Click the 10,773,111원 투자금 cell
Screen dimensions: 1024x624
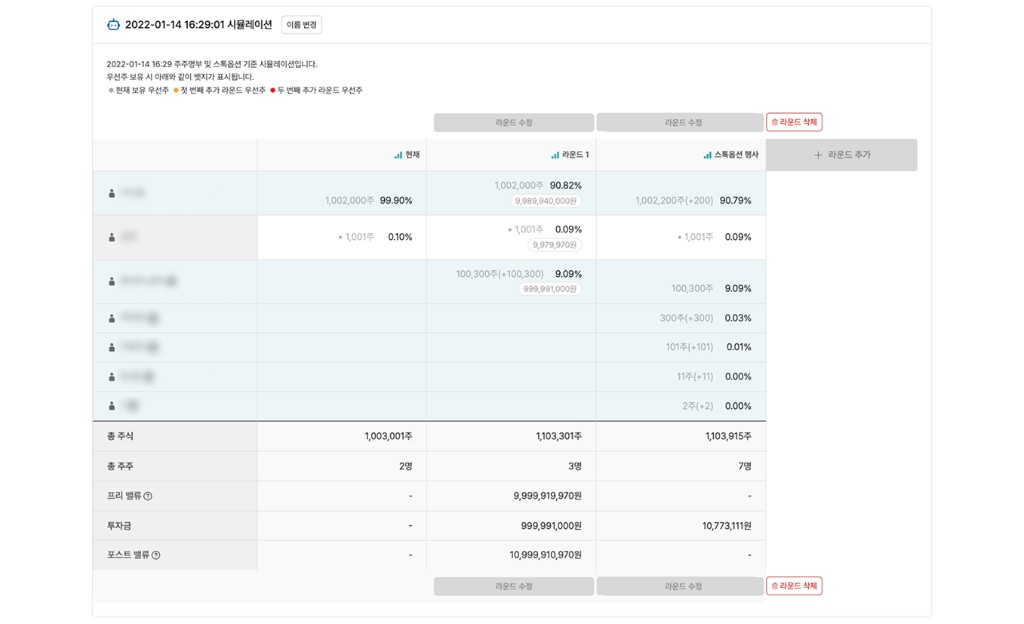(725, 525)
